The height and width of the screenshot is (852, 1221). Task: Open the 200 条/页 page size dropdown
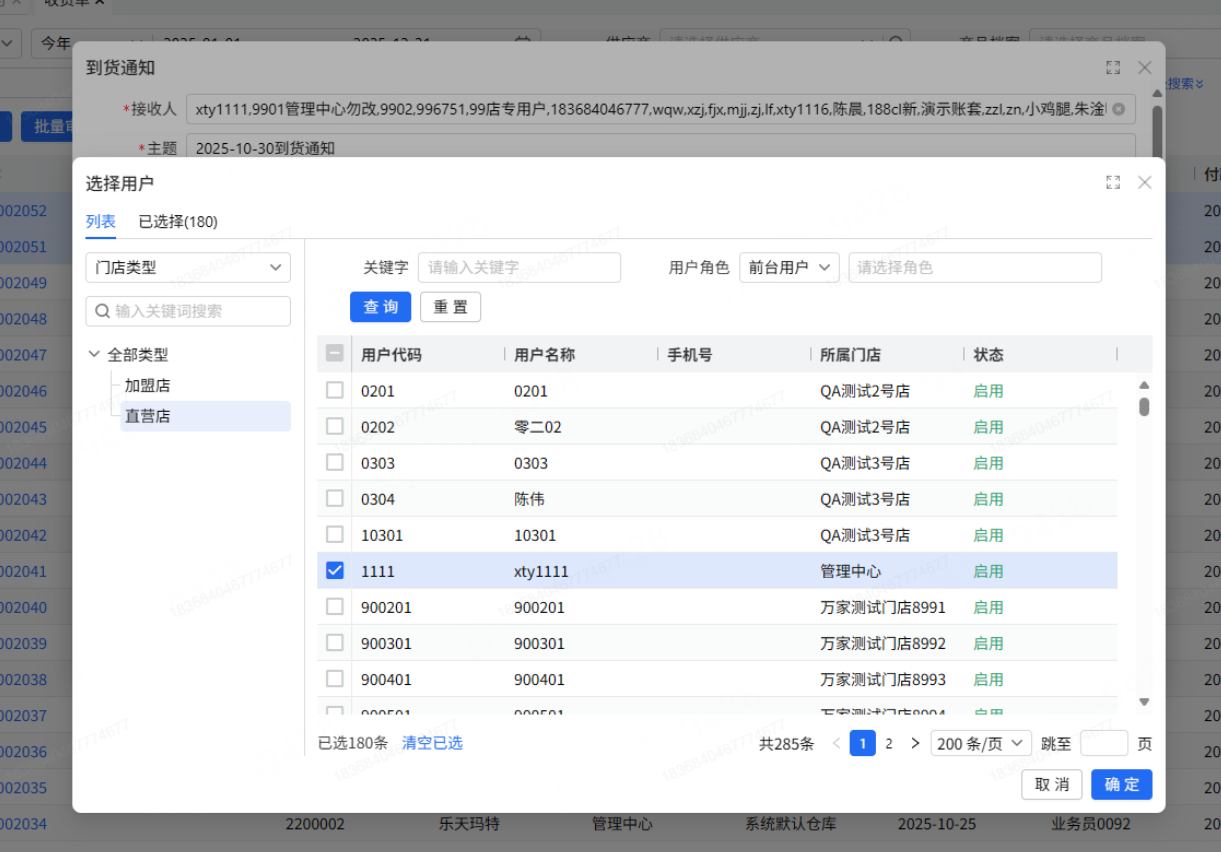pos(980,743)
